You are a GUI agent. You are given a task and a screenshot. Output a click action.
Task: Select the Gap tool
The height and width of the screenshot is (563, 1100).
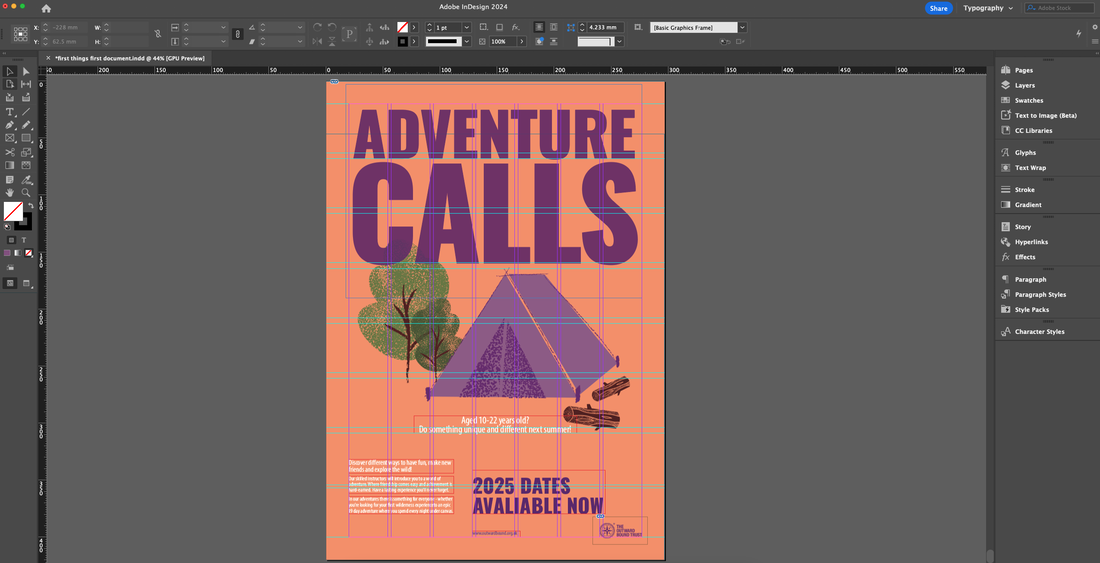26,84
